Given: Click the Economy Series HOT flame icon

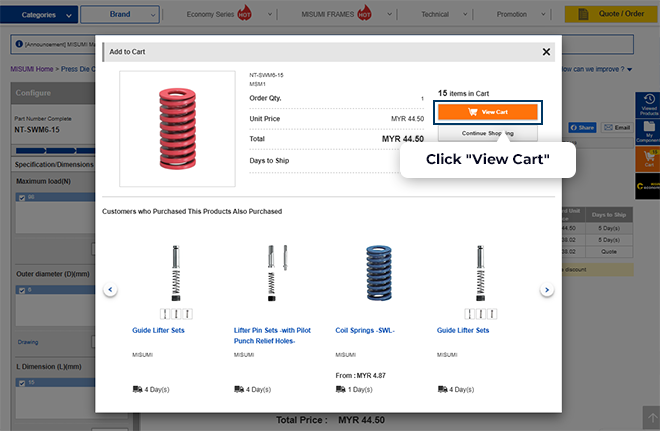Looking at the screenshot, I should (x=245, y=13).
